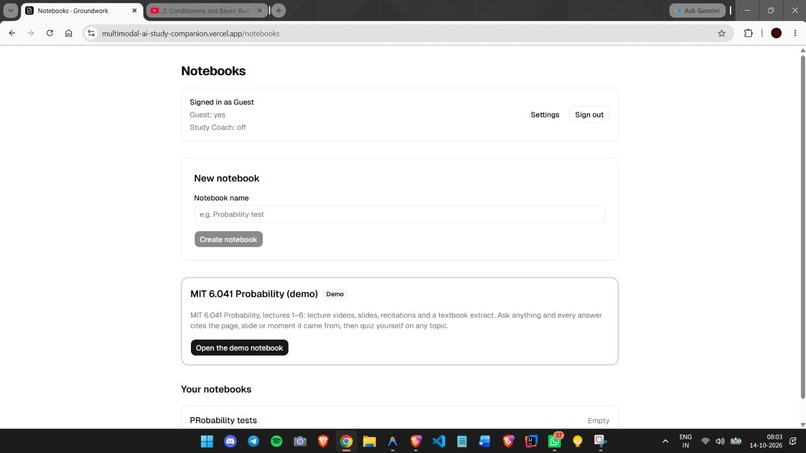This screenshot has height=453, width=806.
Task: Open Google Chrome from the taskbar
Action: pyautogui.click(x=346, y=441)
